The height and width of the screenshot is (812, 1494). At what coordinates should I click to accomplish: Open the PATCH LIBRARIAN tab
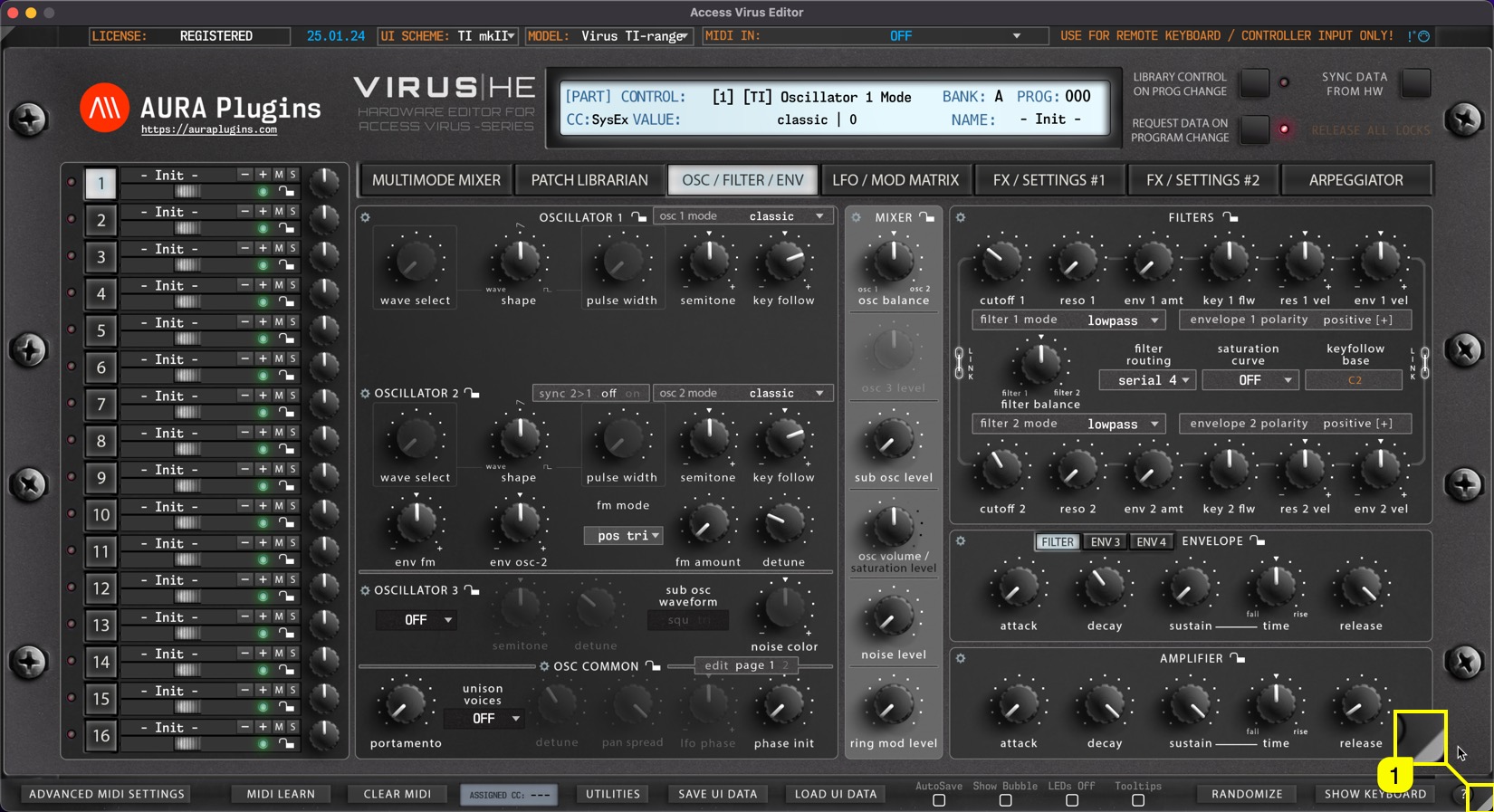[x=589, y=180]
